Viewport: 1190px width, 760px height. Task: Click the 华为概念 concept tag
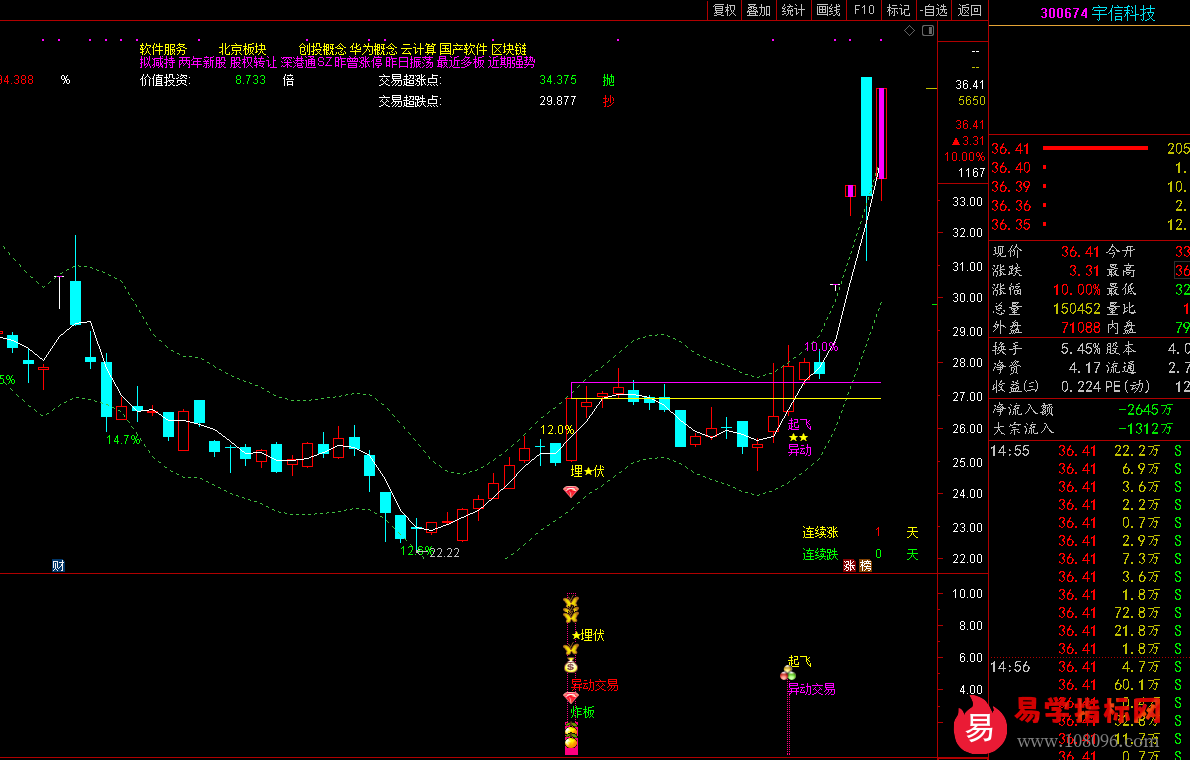[x=373, y=49]
